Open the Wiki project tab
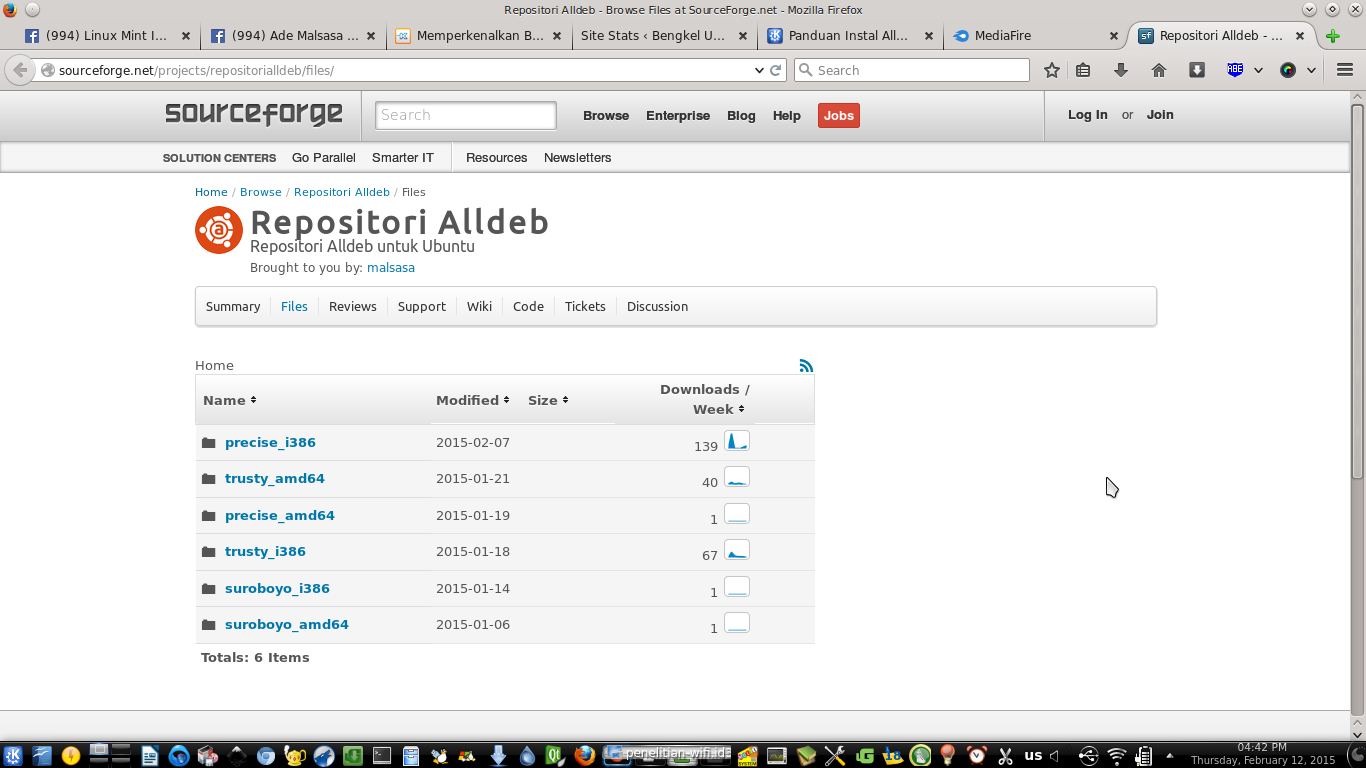The height and width of the screenshot is (768, 1366). point(479,307)
